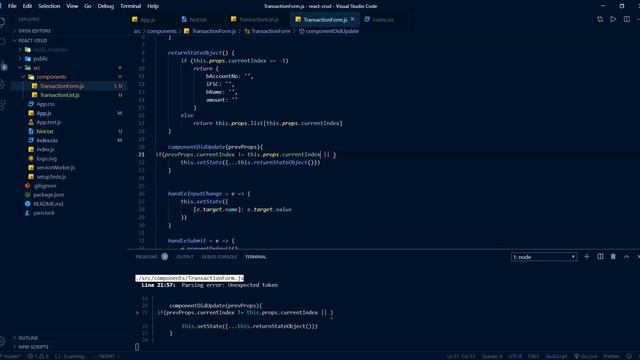Viewport: 640px width, 360px height.
Task: Open the Debug menu
Action: click(106, 6)
